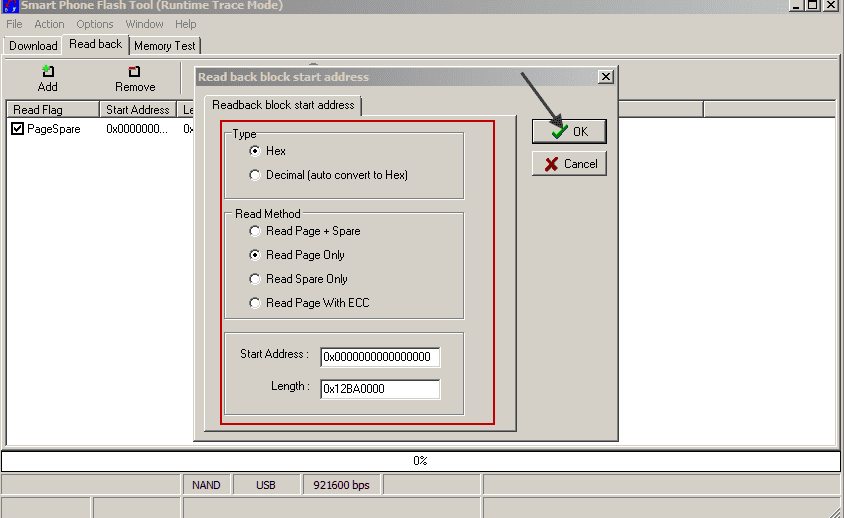
Task: Minimize the Flash Tool window
Action: click(x=797, y=5)
